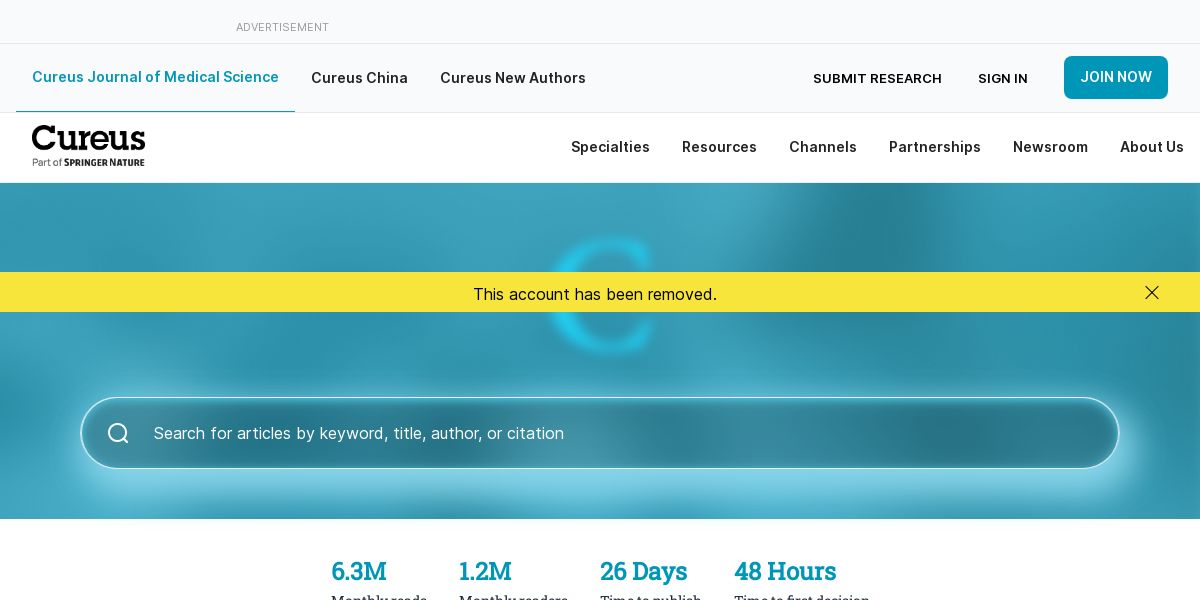
Task: Open the Channels menu
Action: tap(823, 147)
